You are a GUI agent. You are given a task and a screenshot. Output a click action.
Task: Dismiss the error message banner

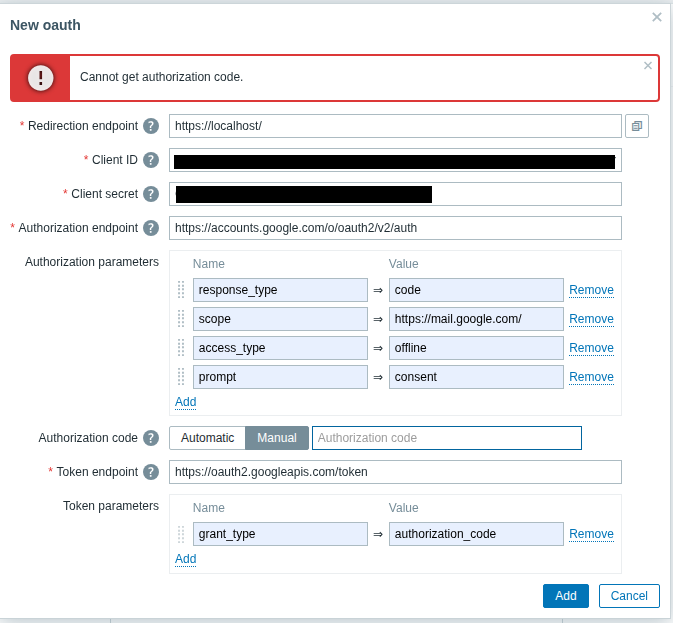coord(648,66)
